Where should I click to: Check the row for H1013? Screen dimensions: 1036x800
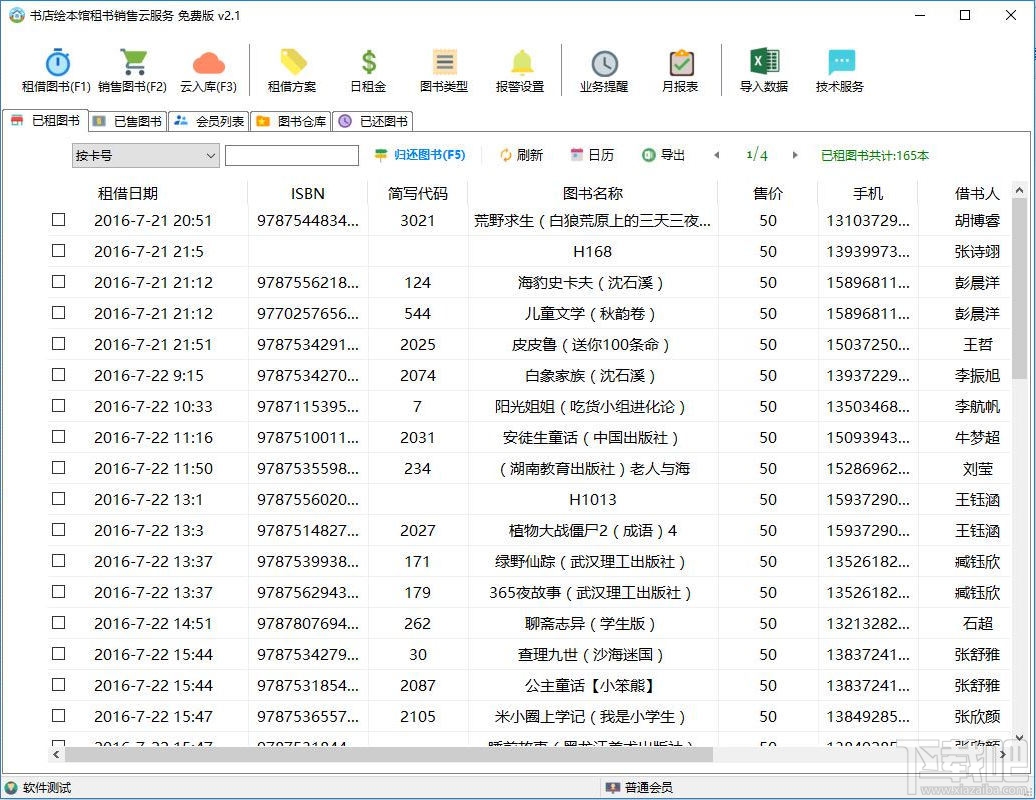pyautogui.click(x=59, y=499)
